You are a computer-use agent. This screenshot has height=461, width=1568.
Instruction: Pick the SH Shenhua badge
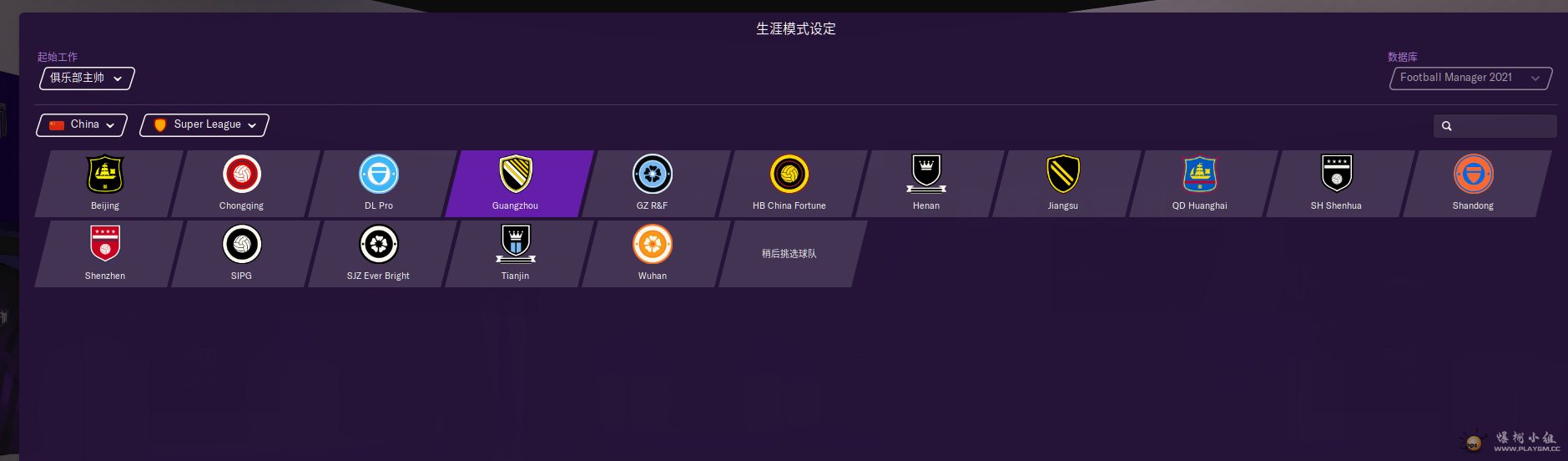pyautogui.click(x=1337, y=174)
